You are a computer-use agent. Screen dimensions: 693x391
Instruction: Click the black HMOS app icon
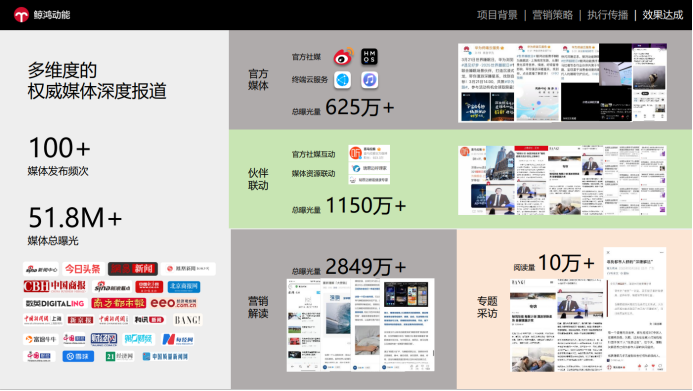(x=369, y=57)
